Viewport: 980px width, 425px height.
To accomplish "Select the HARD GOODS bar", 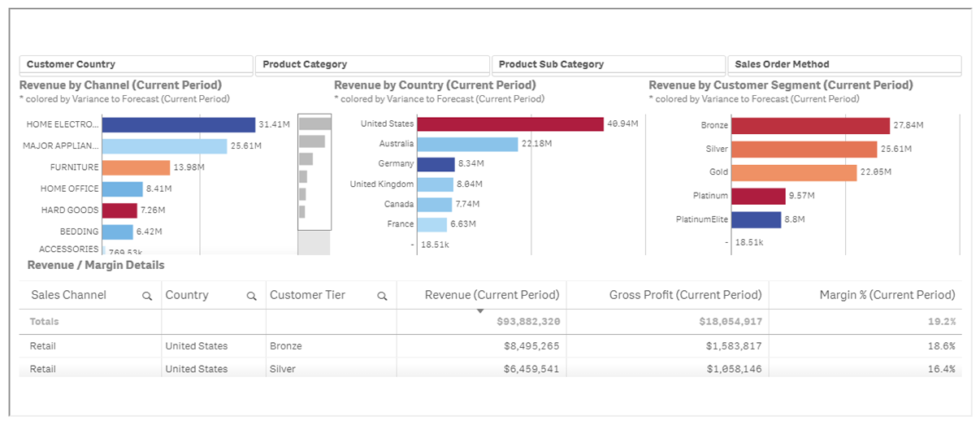I will pos(119,210).
